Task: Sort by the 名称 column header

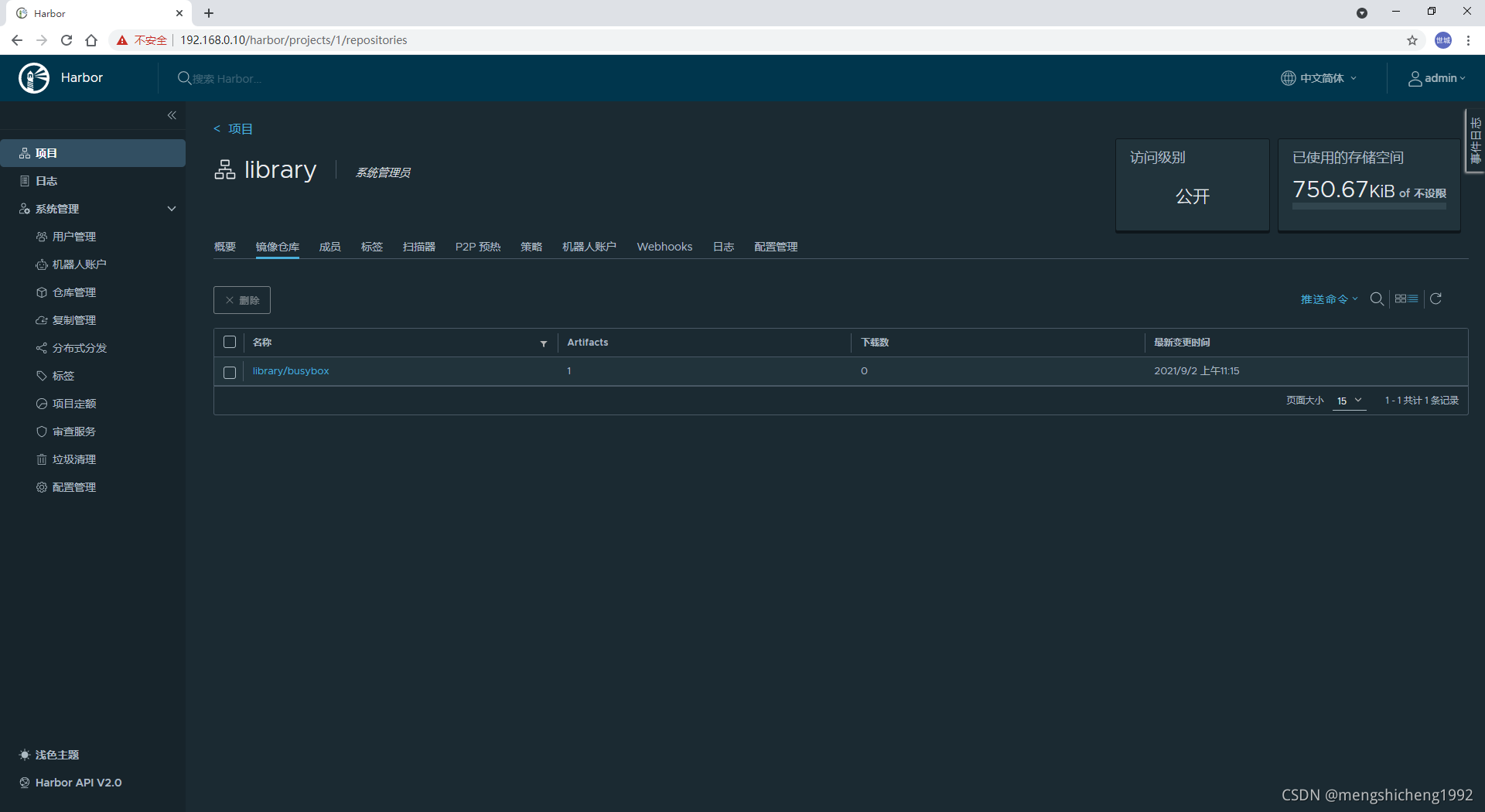Action: 262,343
